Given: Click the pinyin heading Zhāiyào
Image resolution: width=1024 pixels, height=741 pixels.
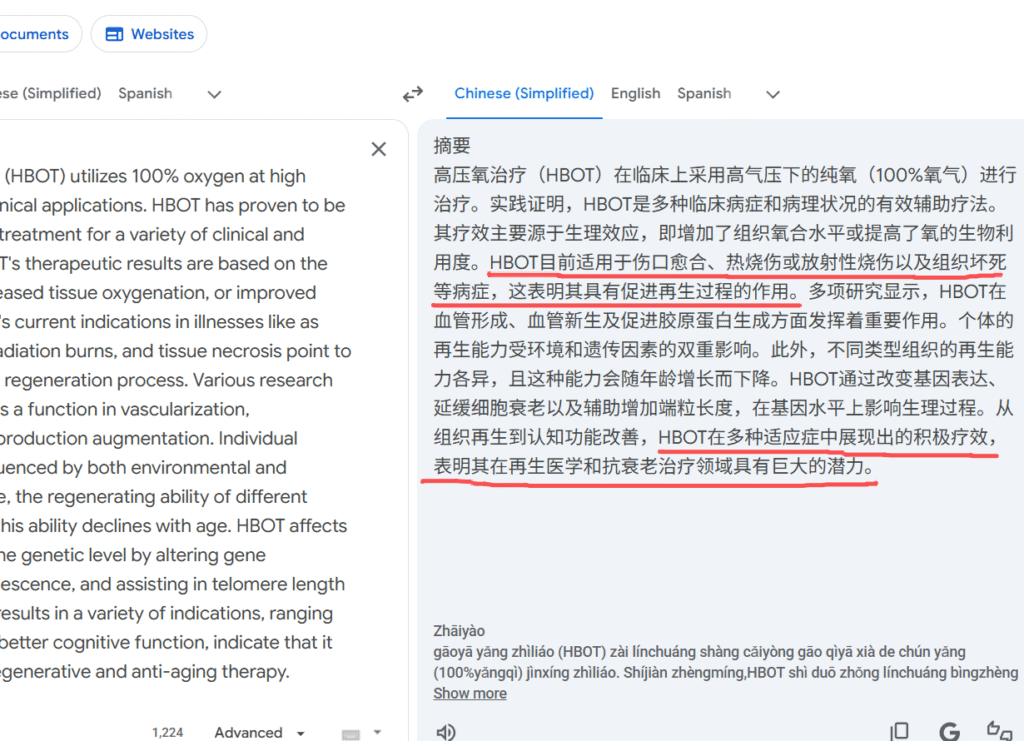Looking at the screenshot, I should [x=459, y=631].
